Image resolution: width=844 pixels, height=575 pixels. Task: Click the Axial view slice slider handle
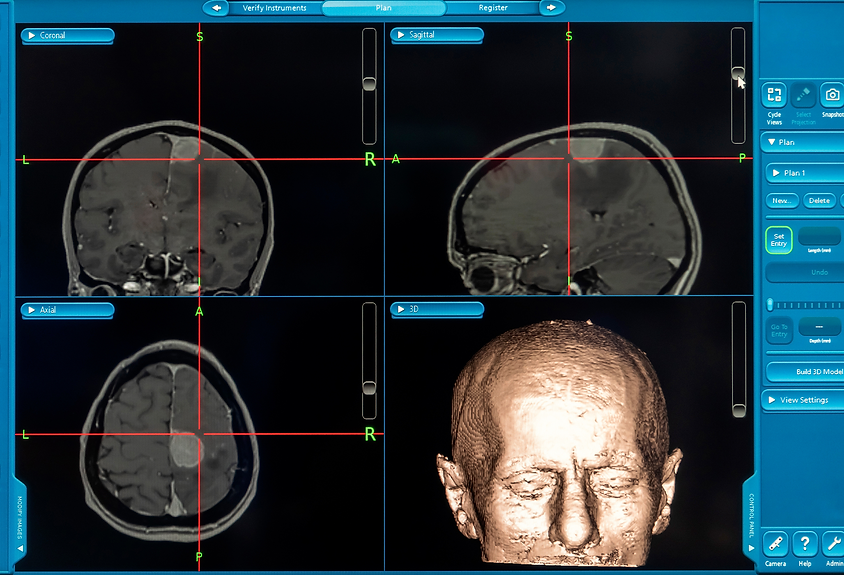click(369, 388)
